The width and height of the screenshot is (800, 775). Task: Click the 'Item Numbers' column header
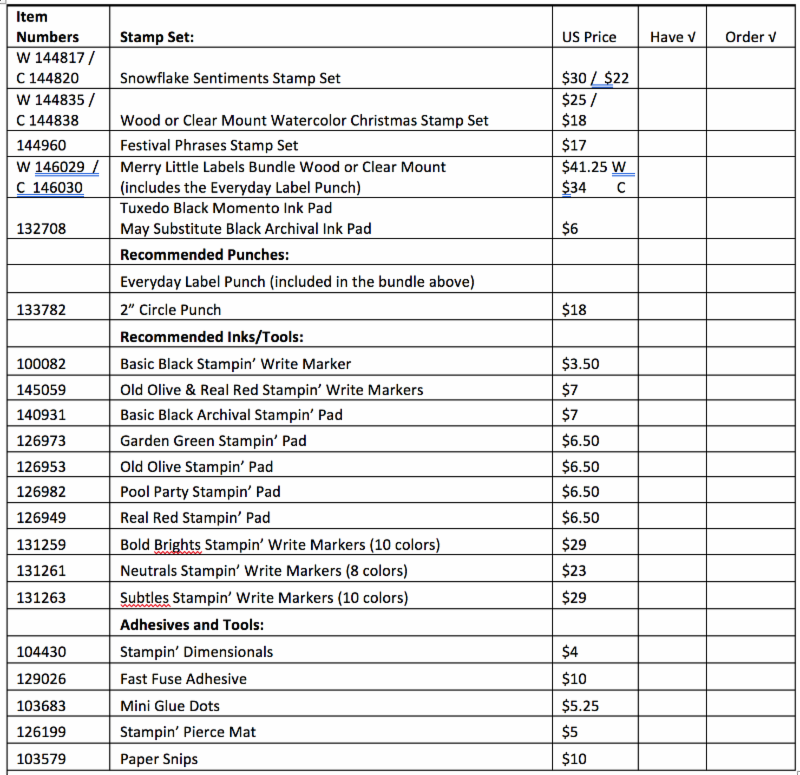[47, 27]
